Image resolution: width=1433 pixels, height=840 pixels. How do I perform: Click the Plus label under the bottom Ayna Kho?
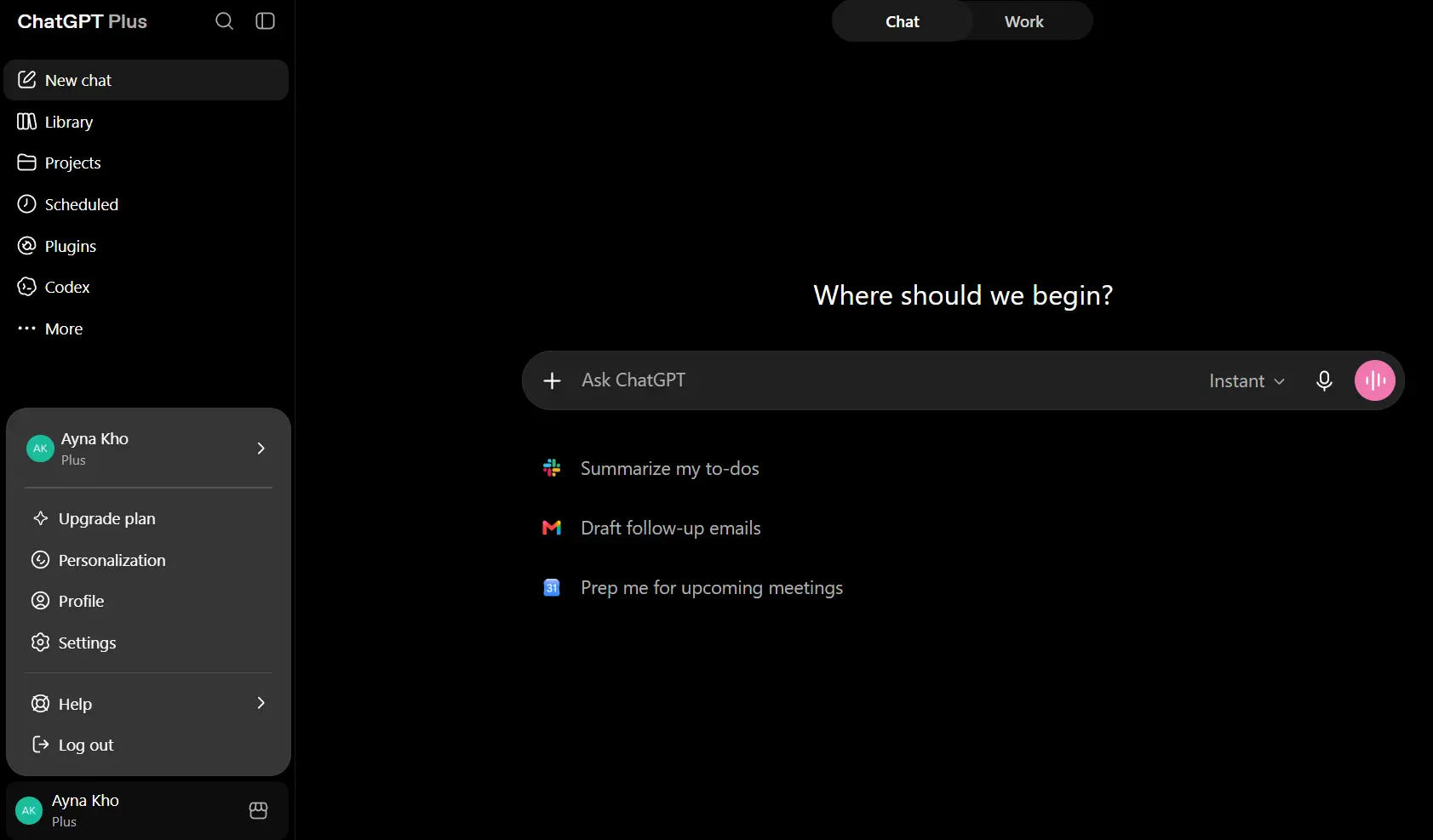(64, 822)
